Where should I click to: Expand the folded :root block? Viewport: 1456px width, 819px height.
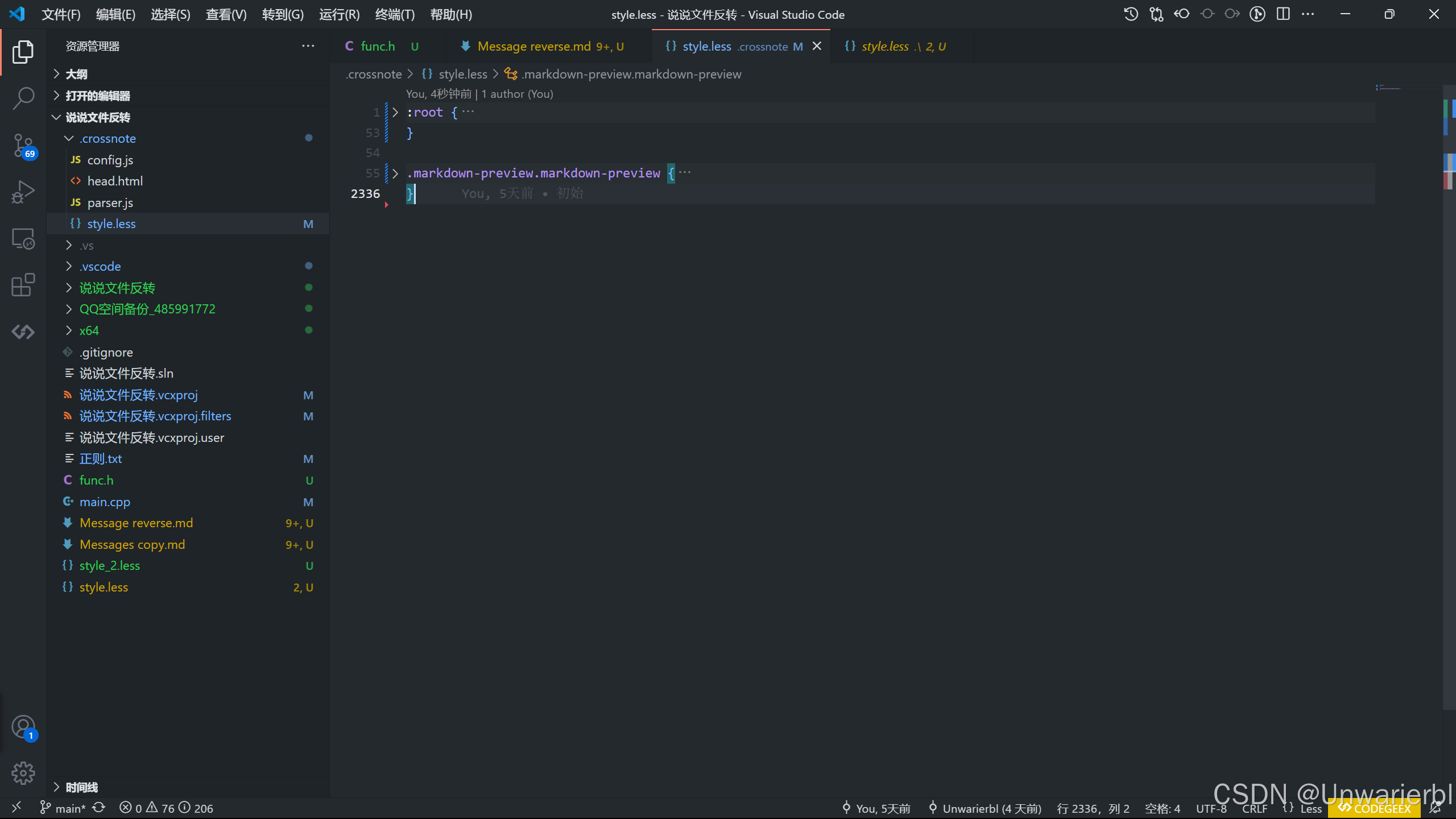point(395,113)
